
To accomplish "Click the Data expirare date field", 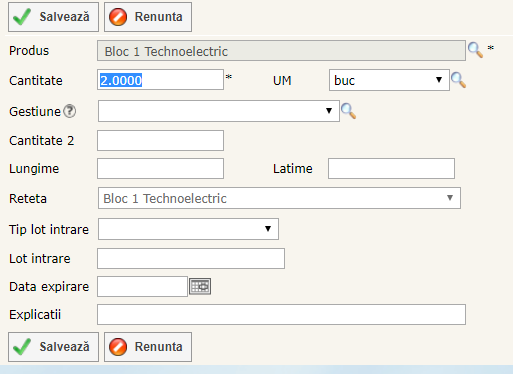I will tap(142, 286).
